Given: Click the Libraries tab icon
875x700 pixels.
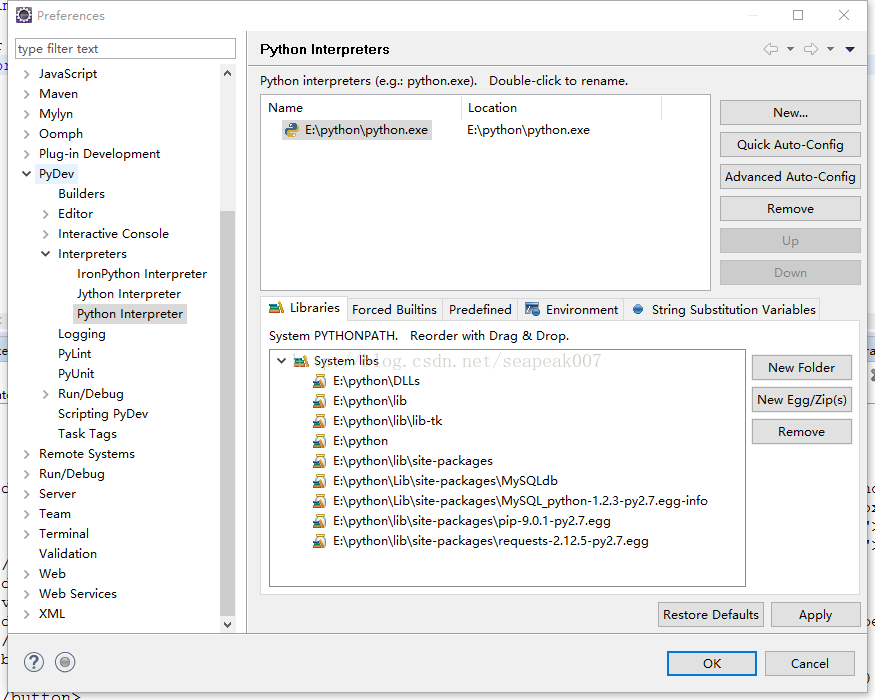Looking at the screenshot, I should tap(276, 308).
